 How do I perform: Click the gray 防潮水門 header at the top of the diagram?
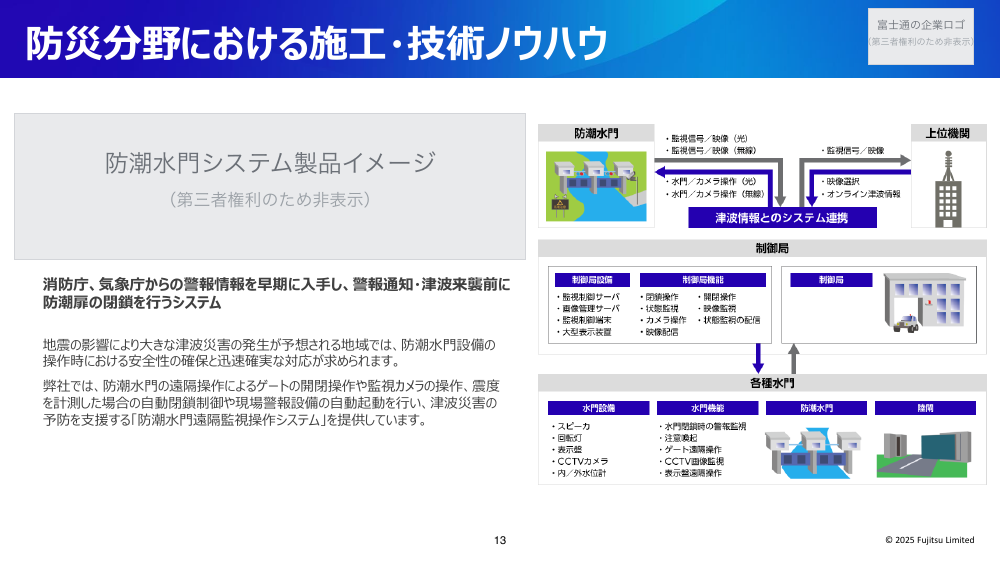(596, 133)
